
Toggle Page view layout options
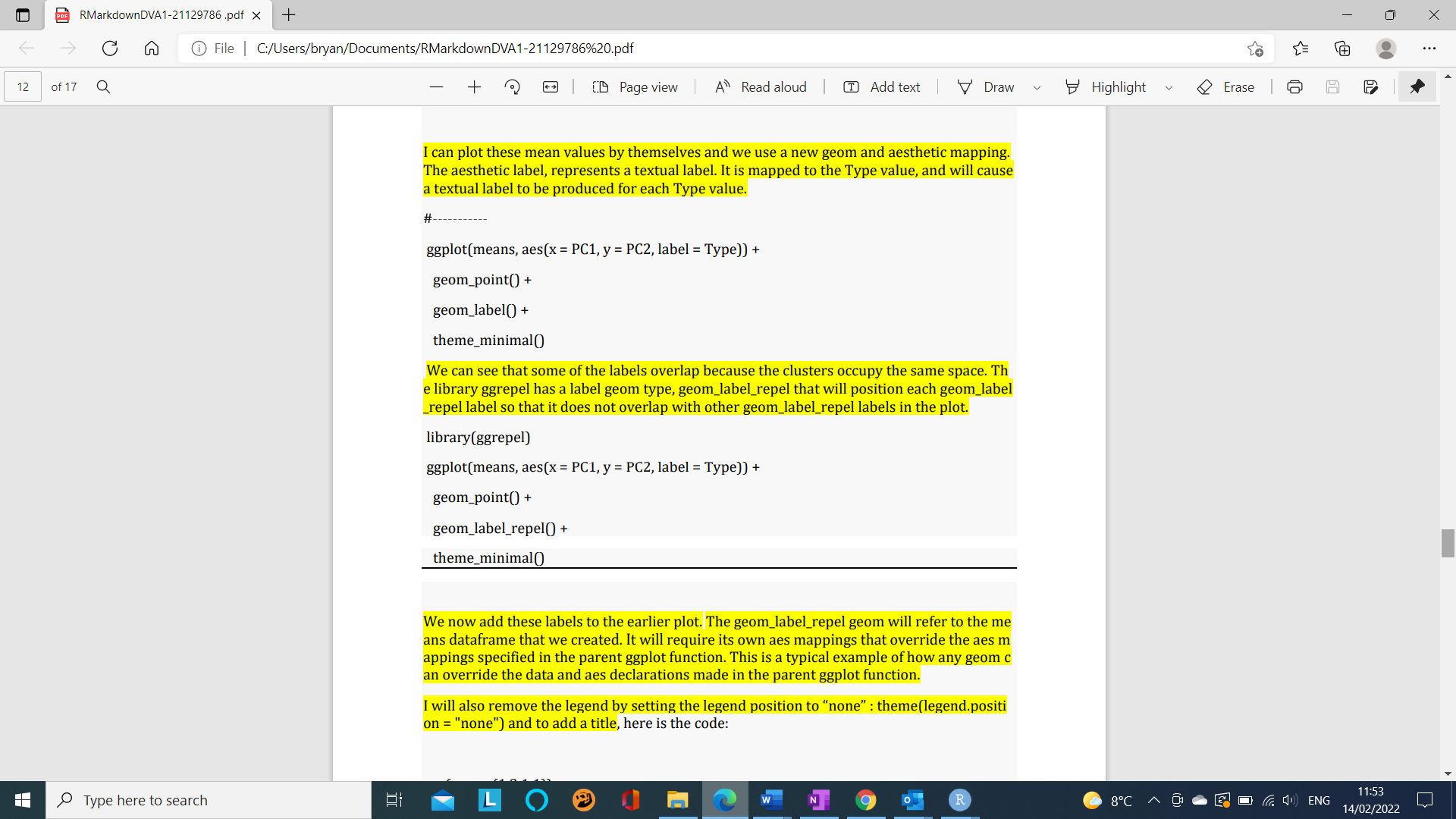(x=635, y=86)
